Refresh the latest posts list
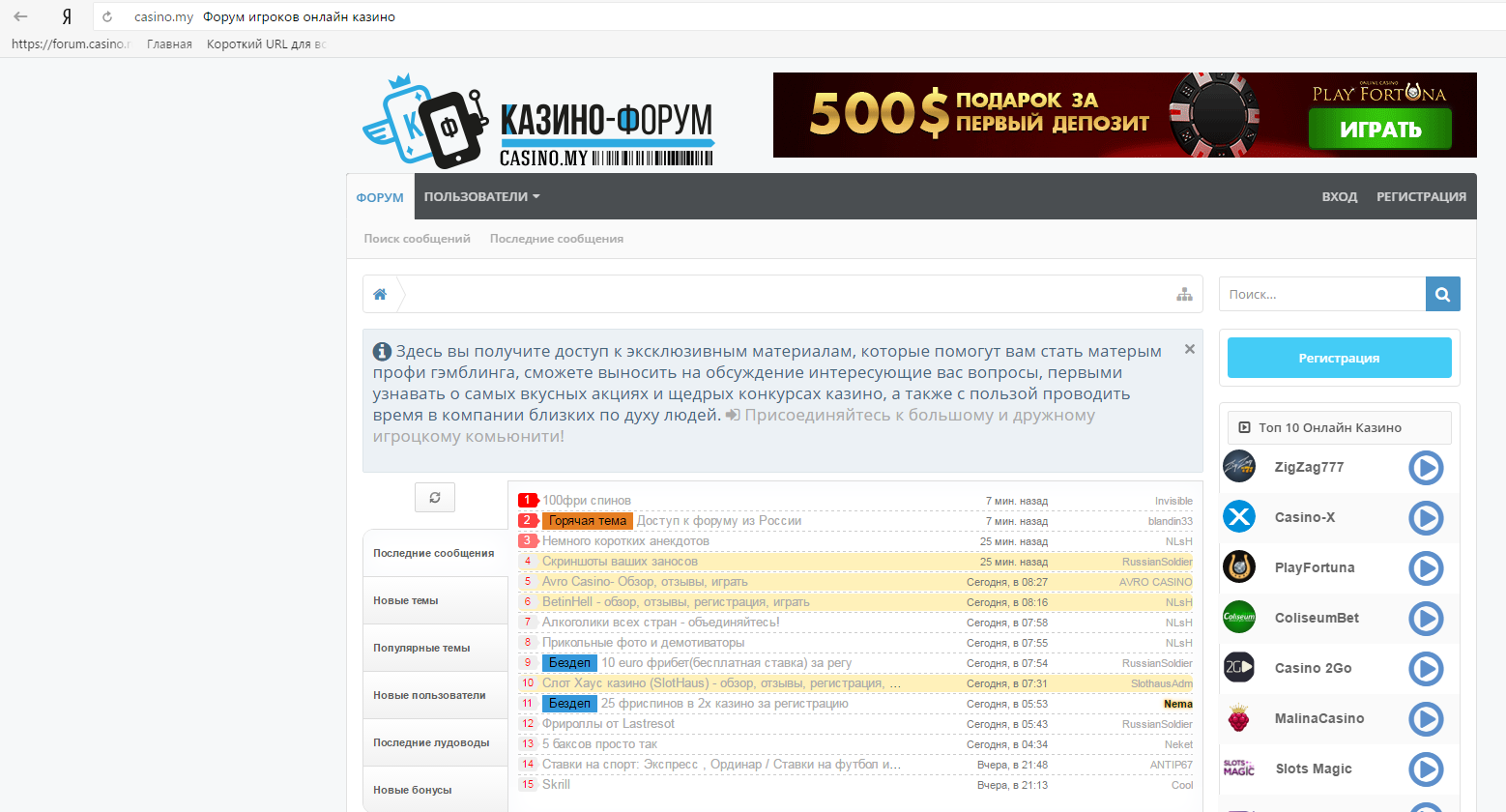 pos(435,497)
